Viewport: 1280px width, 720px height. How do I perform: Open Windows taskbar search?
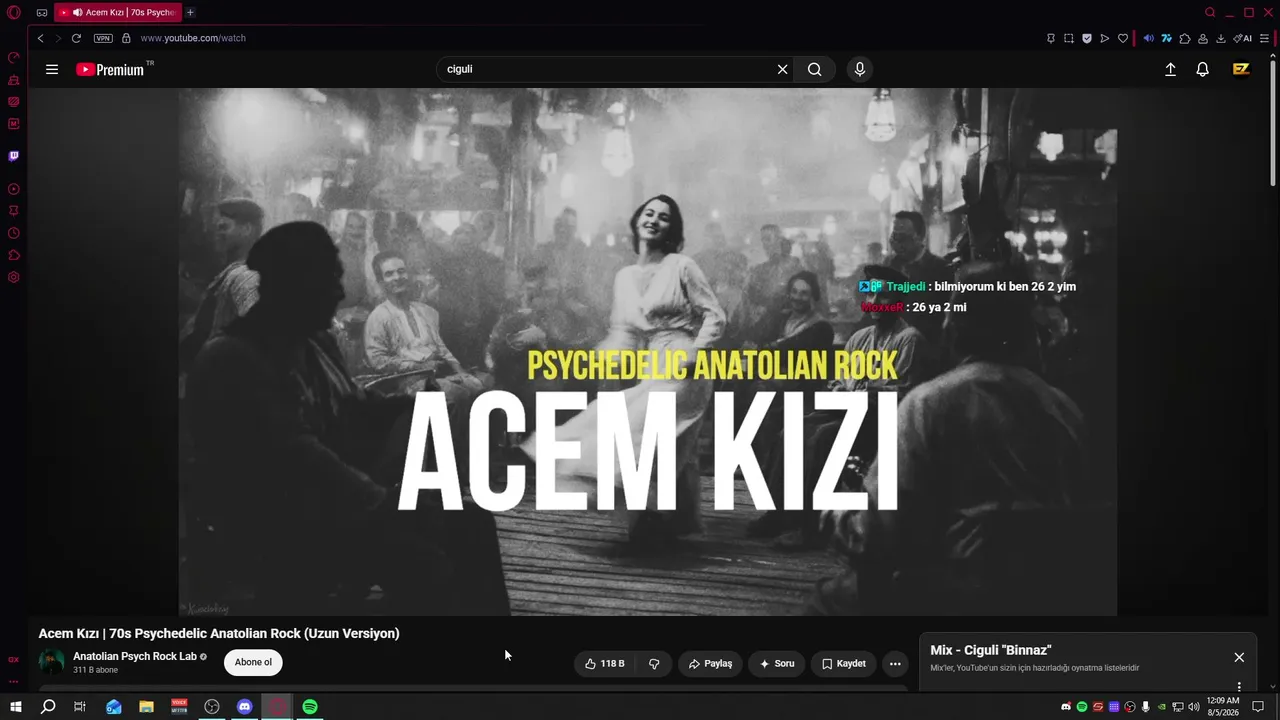point(48,707)
